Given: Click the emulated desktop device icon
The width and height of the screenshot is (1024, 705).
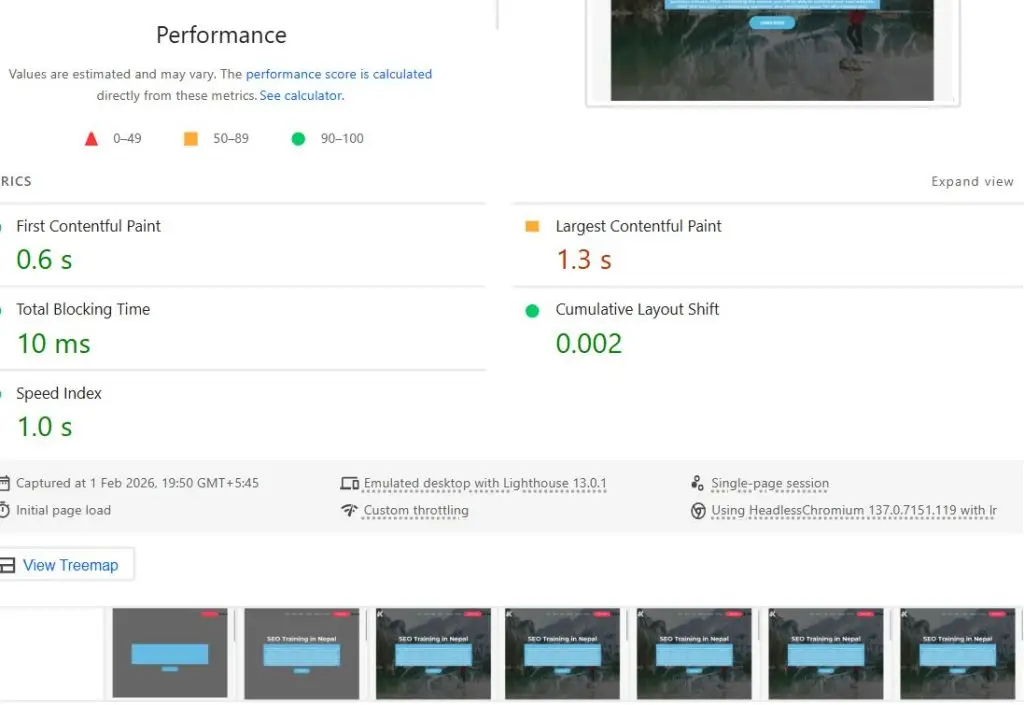Looking at the screenshot, I should tap(348, 483).
